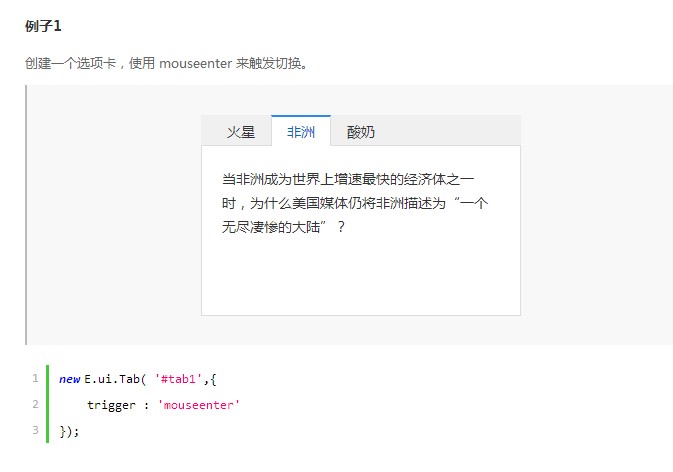
Task: Click code line number 2
Action: pyautogui.click(x=35, y=405)
